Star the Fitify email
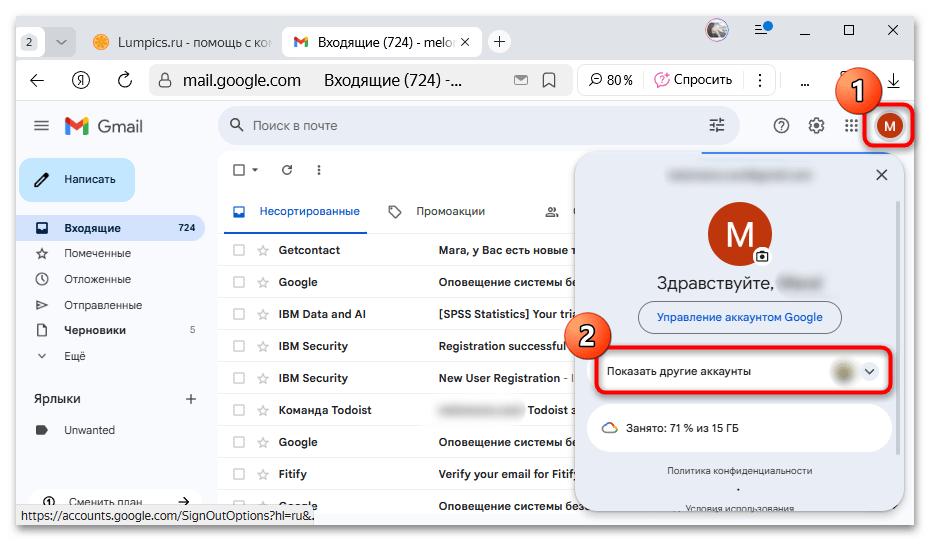 (263, 474)
